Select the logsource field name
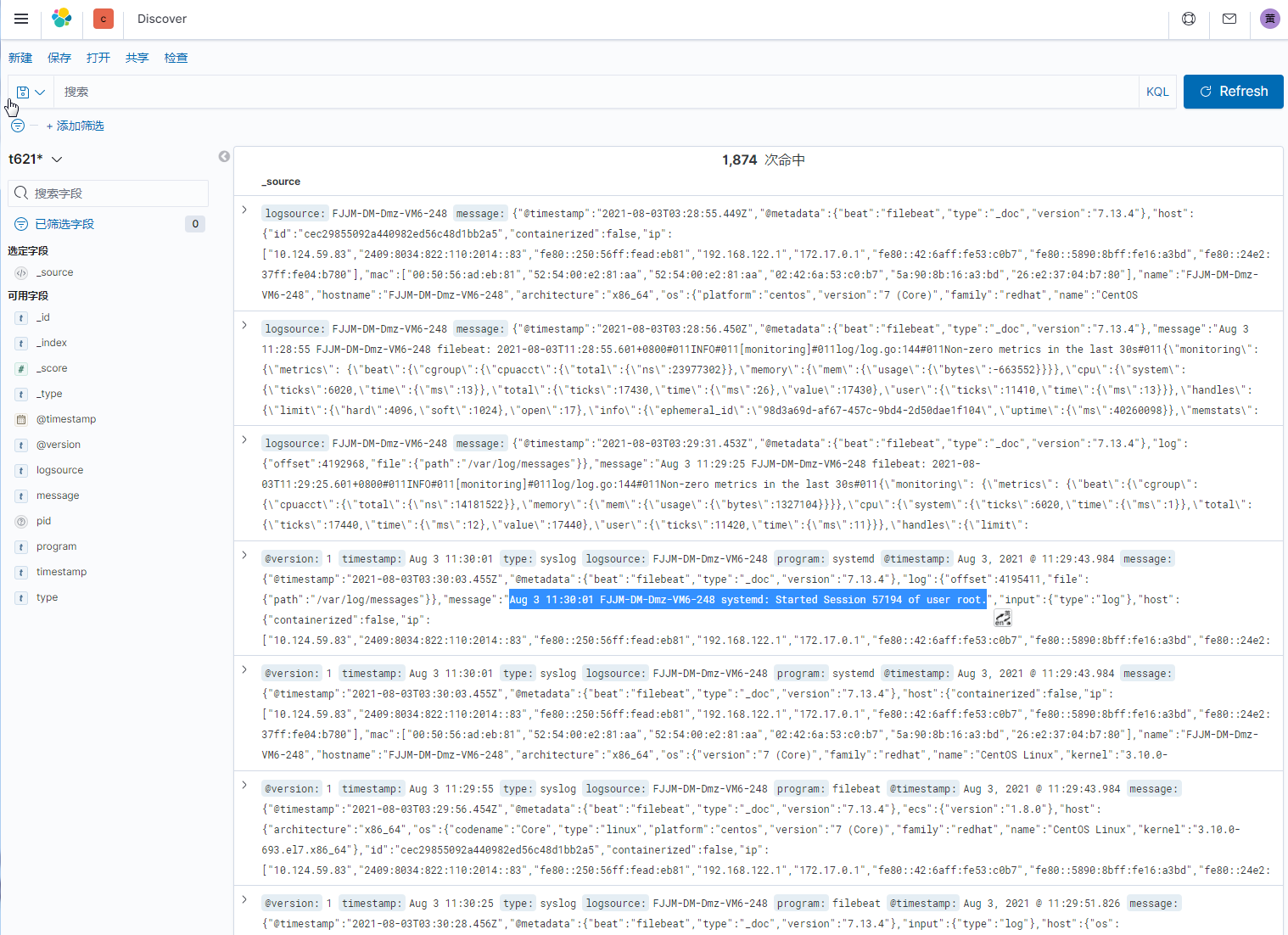Image resolution: width=1288 pixels, height=935 pixels. (59, 471)
